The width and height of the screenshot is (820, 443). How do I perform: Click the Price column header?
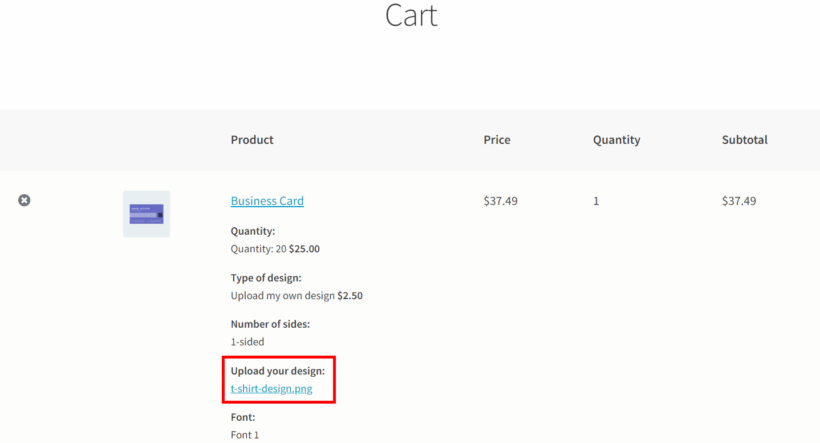(x=497, y=140)
